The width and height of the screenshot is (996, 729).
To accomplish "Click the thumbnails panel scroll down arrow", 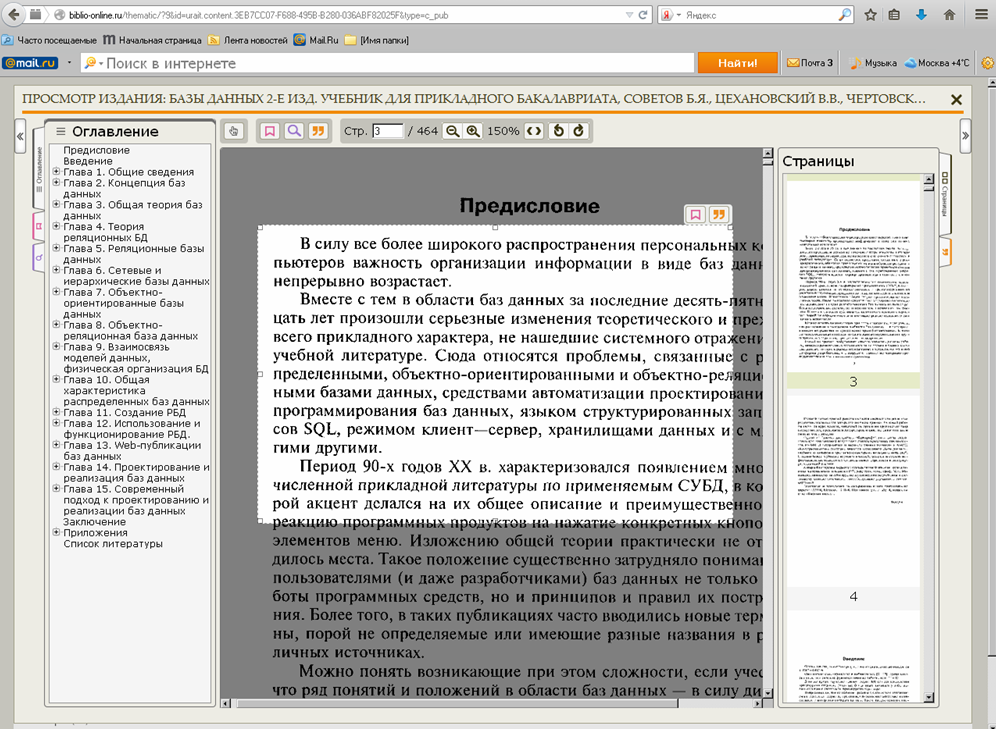I will click(929, 697).
